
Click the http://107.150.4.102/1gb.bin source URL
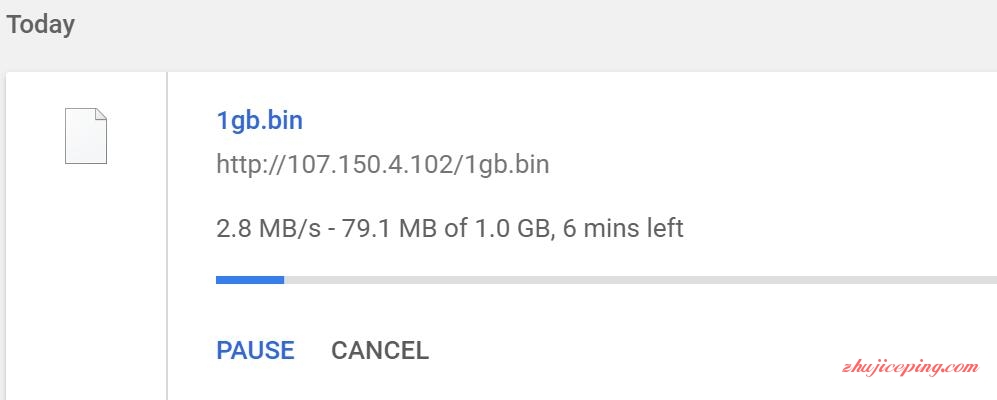pos(383,165)
